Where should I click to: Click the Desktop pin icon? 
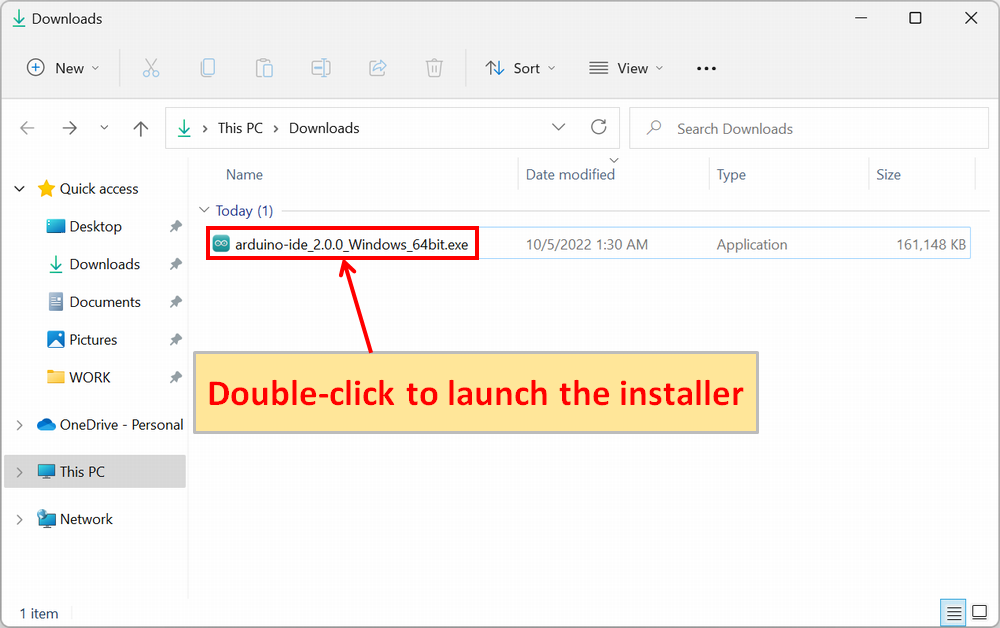175,226
